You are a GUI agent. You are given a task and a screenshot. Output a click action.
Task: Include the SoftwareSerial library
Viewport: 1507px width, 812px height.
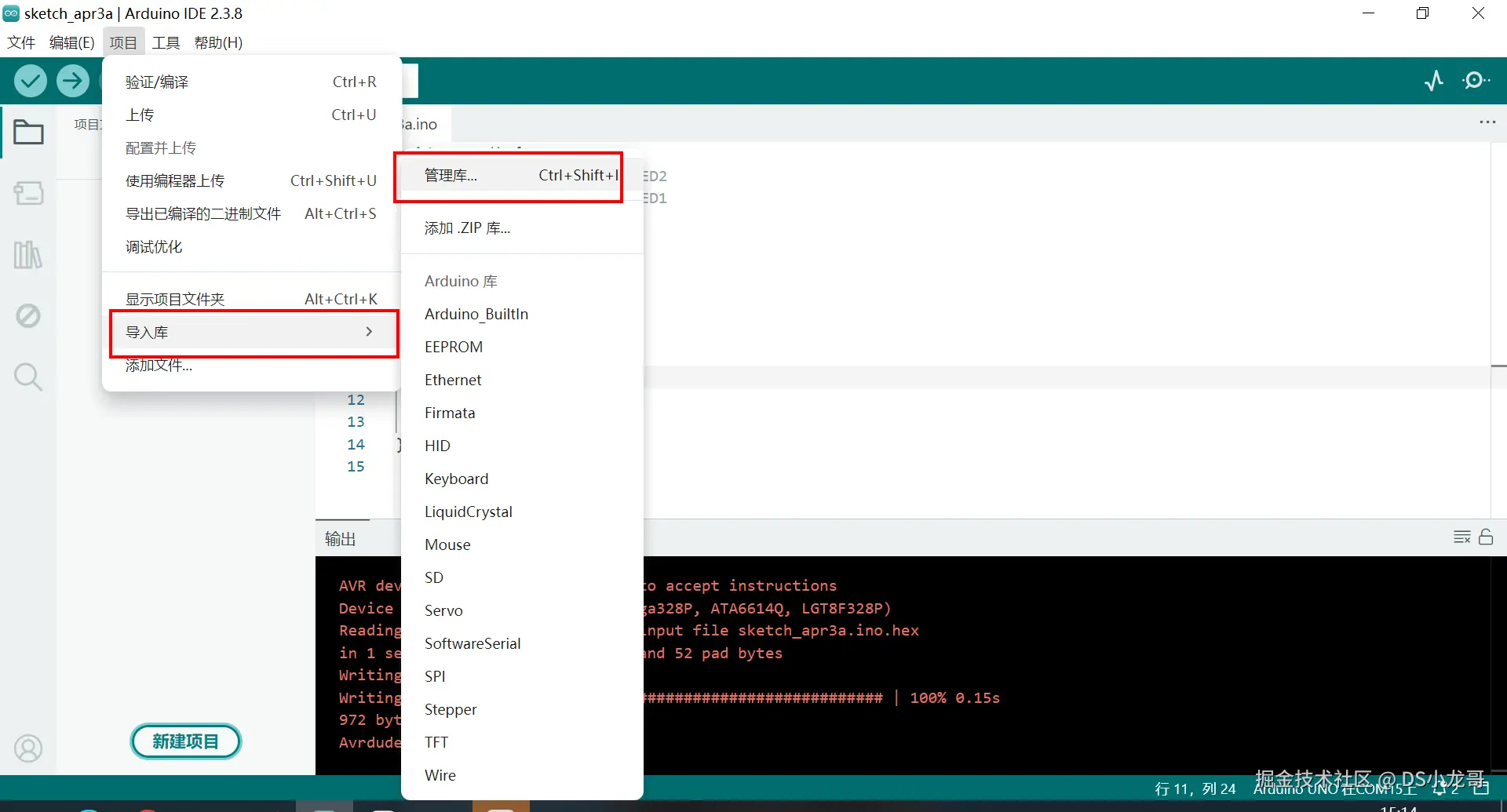tap(522, 643)
